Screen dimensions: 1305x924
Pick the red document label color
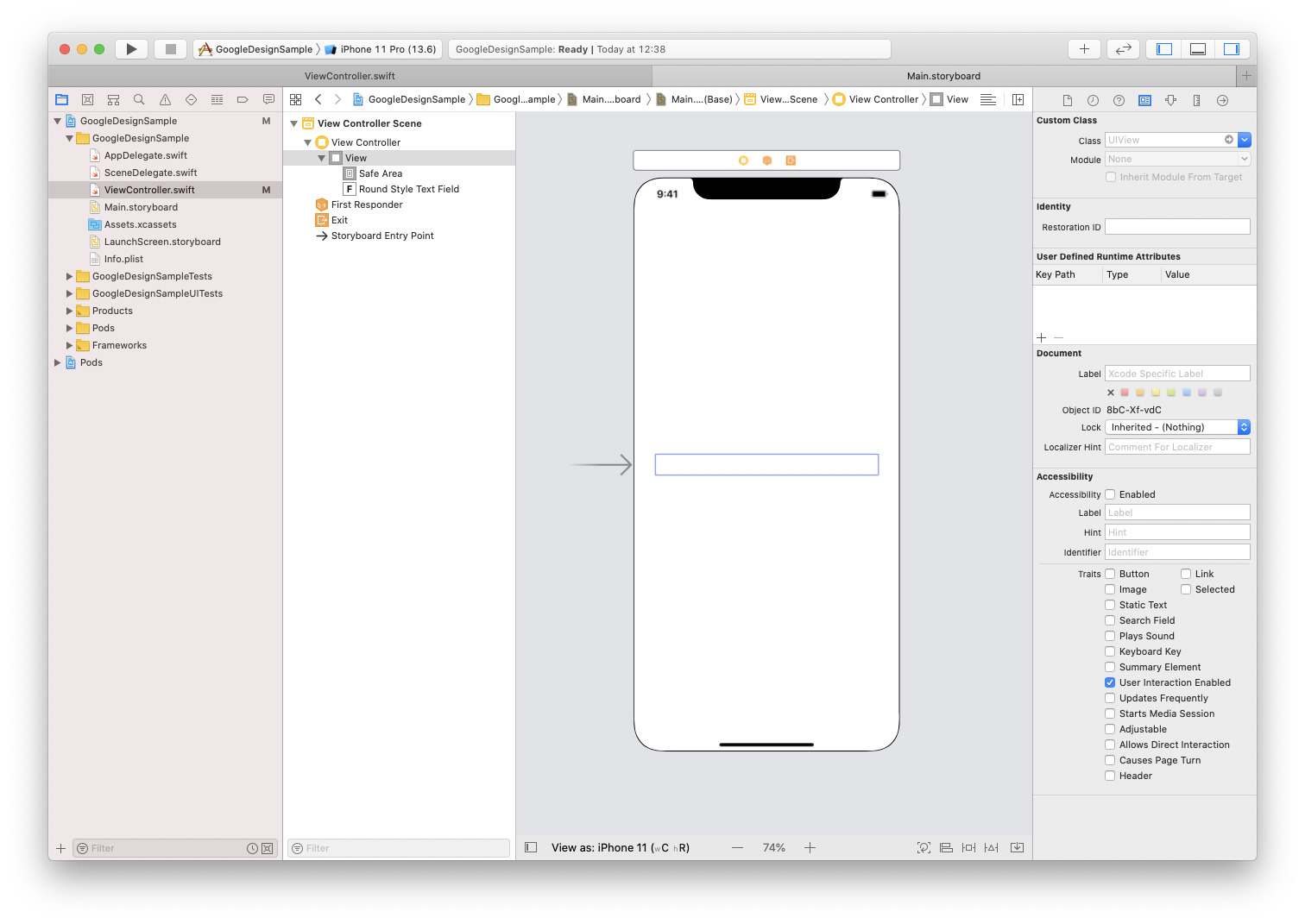1125,392
